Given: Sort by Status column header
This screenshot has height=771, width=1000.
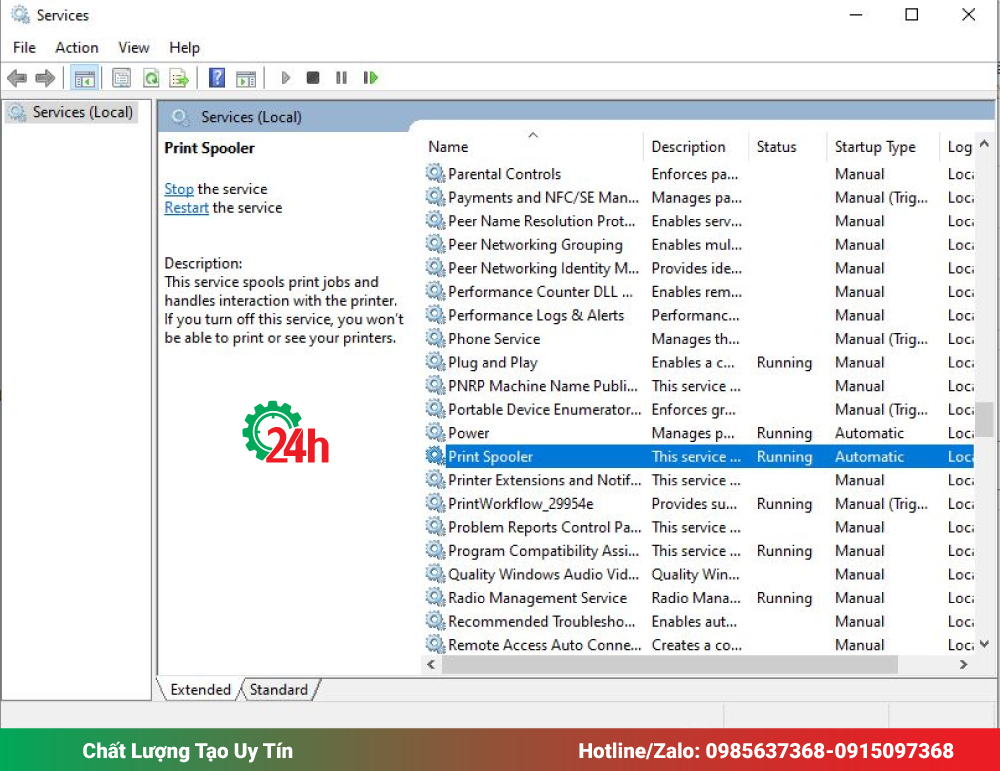Looking at the screenshot, I should (776, 147).
